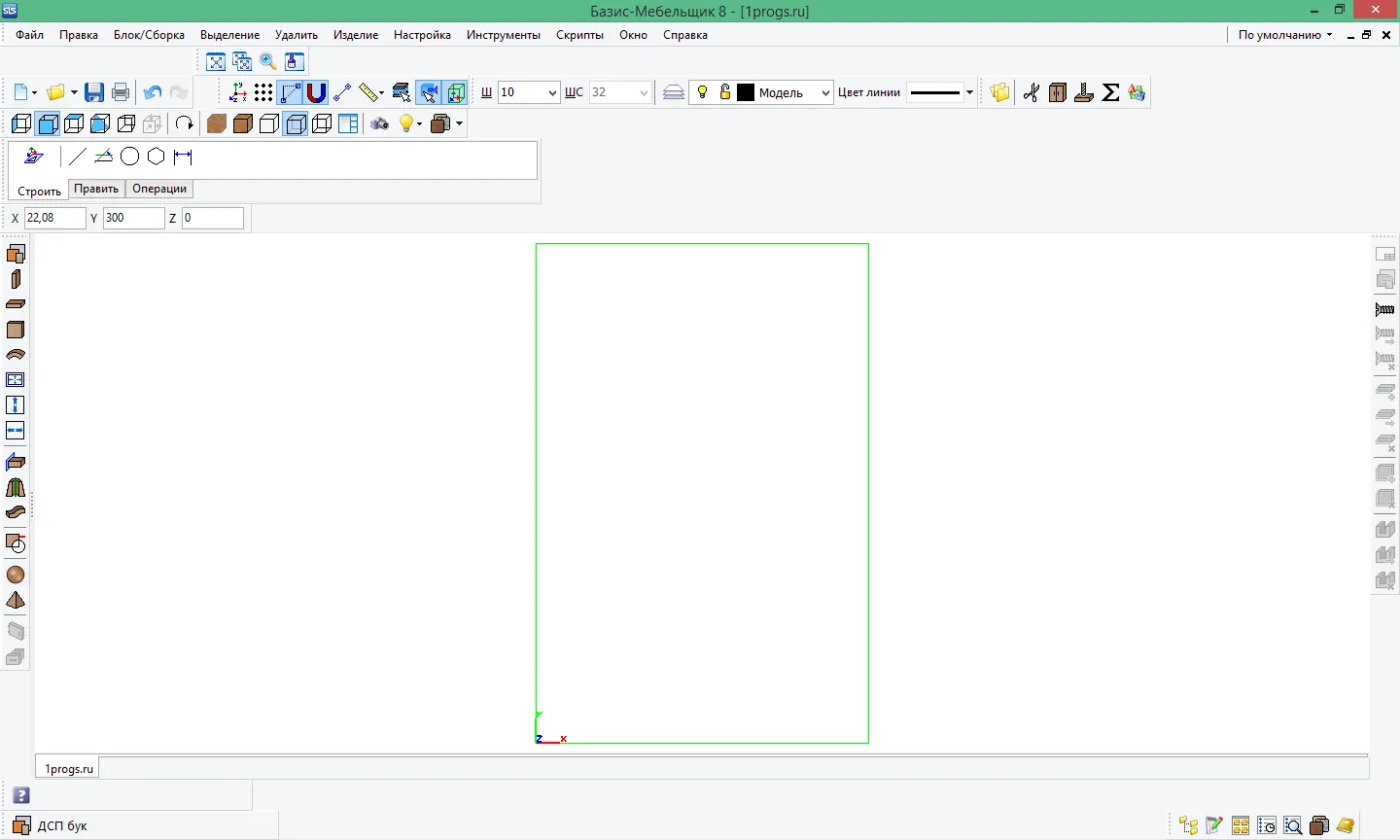
Task: Click the scissors cutting icon
Action: click(x=1032, y=92)
